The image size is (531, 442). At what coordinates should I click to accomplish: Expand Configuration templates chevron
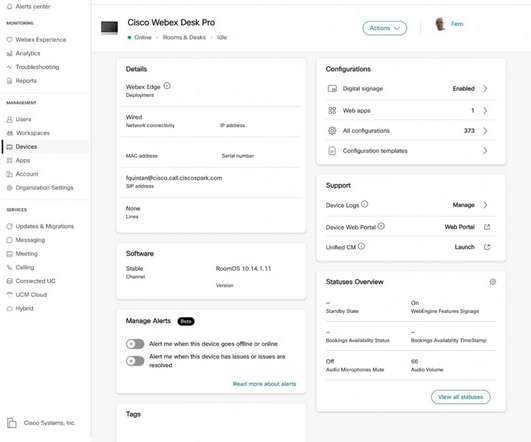pyautogui.click(x=485, y=151)
